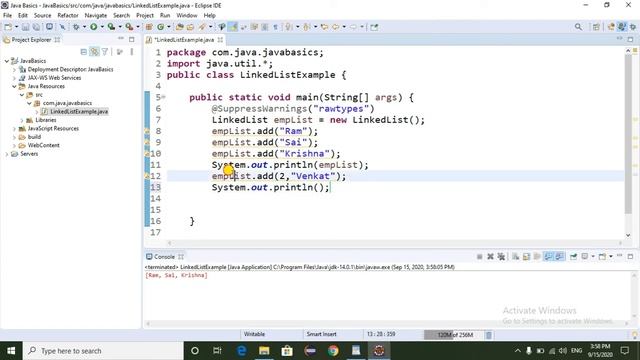The width and height of the screenshot is (640, 360).
Task: Click the garbage collector trash icon
Action: pos(489,335)
